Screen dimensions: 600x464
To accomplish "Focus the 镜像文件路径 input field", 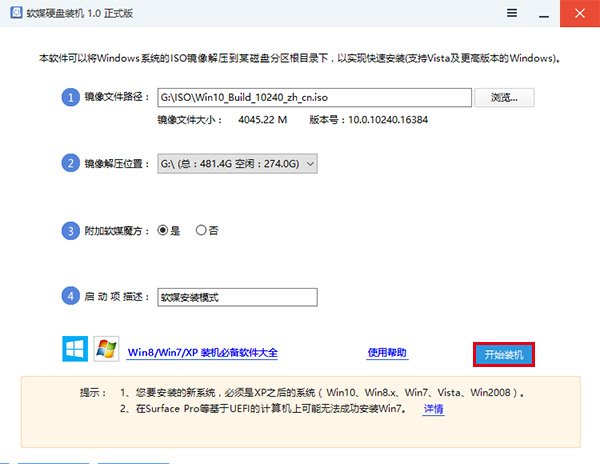I will [x=314, y=97].
